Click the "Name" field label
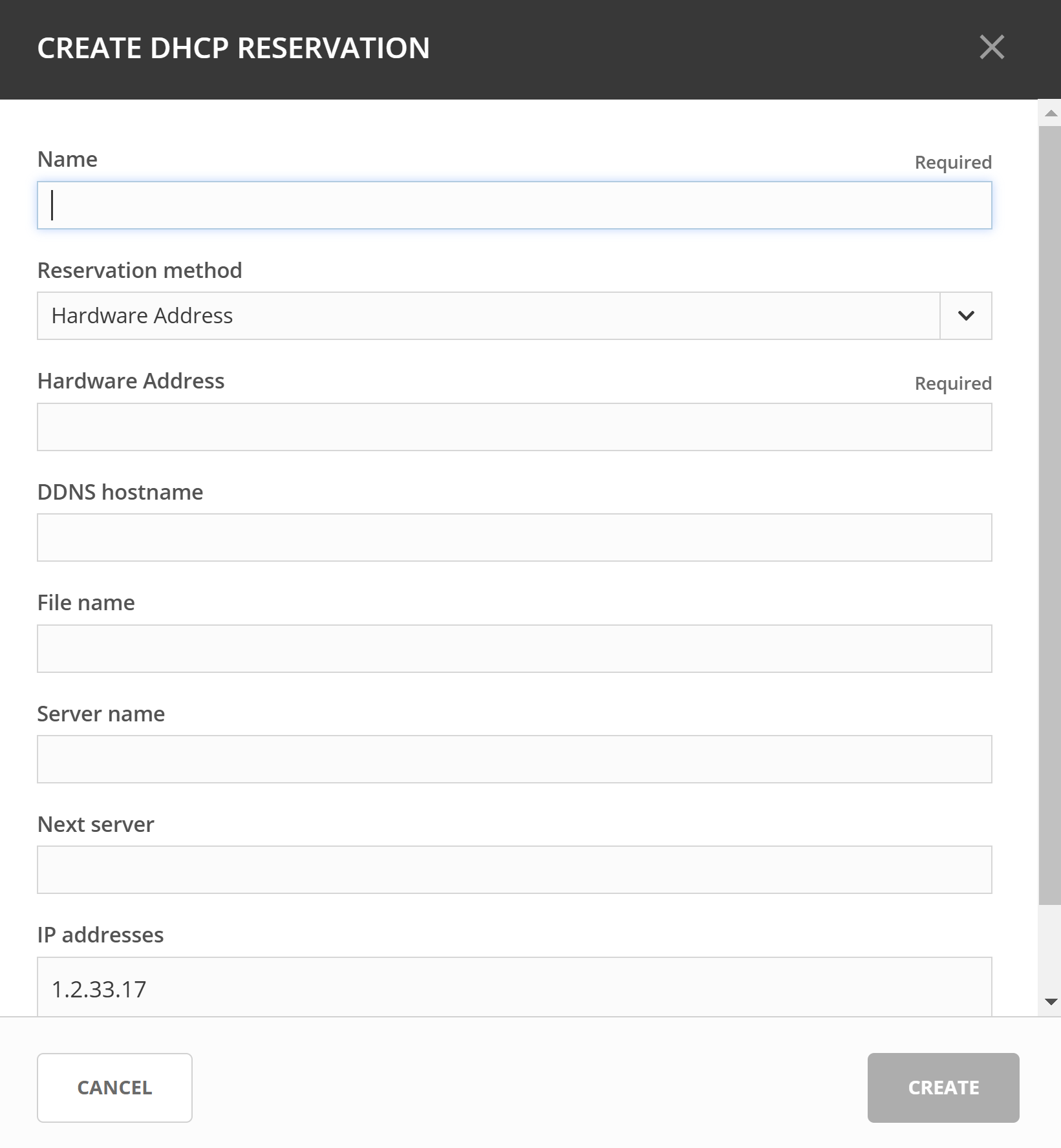The height and width of the screenshot is (1148, 1061). coord(67,159)
